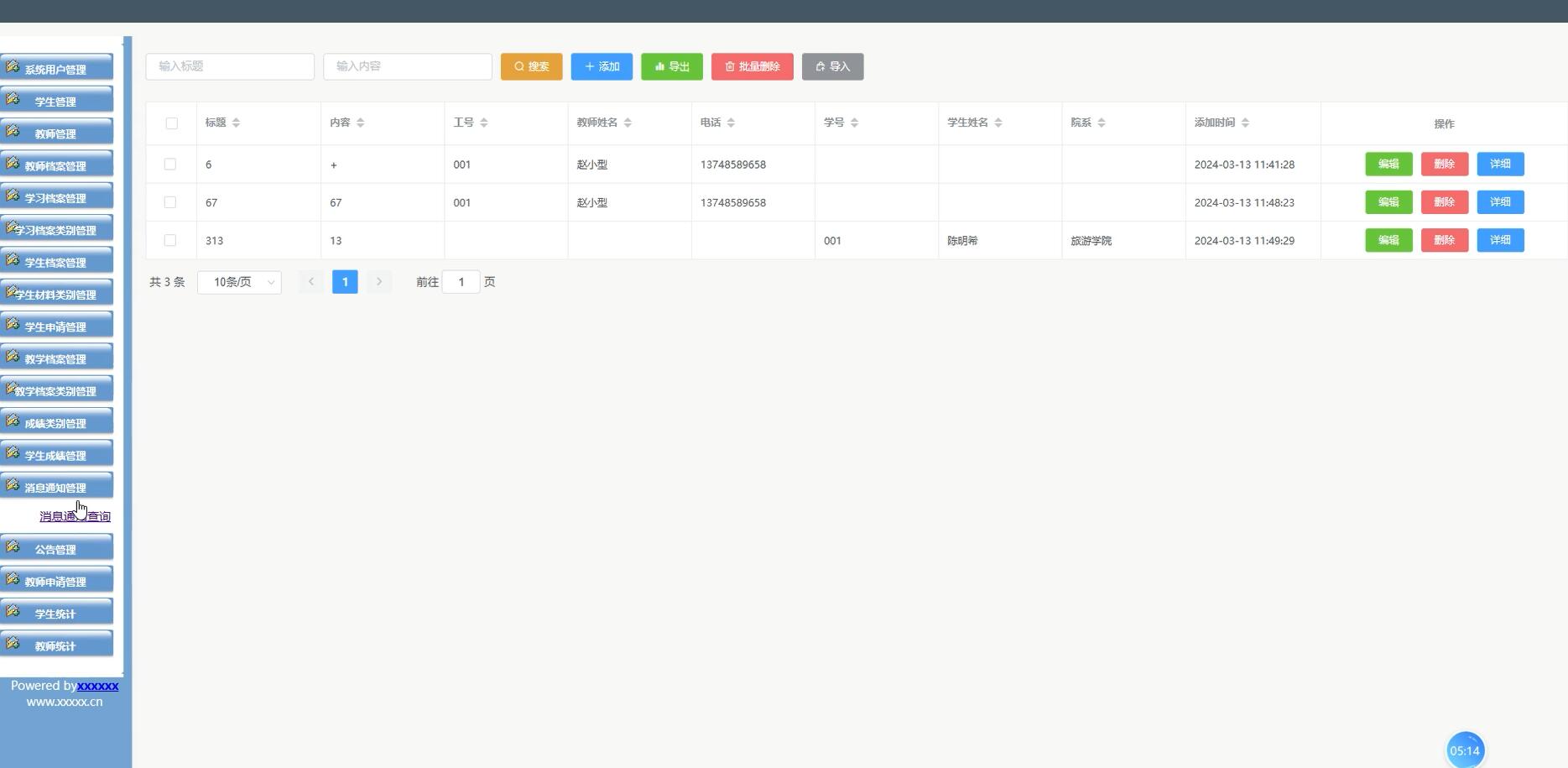Click the sort arrows on 标题 column
The width and height of the screenshot is (1568, 768).
[x=236, y=122]
